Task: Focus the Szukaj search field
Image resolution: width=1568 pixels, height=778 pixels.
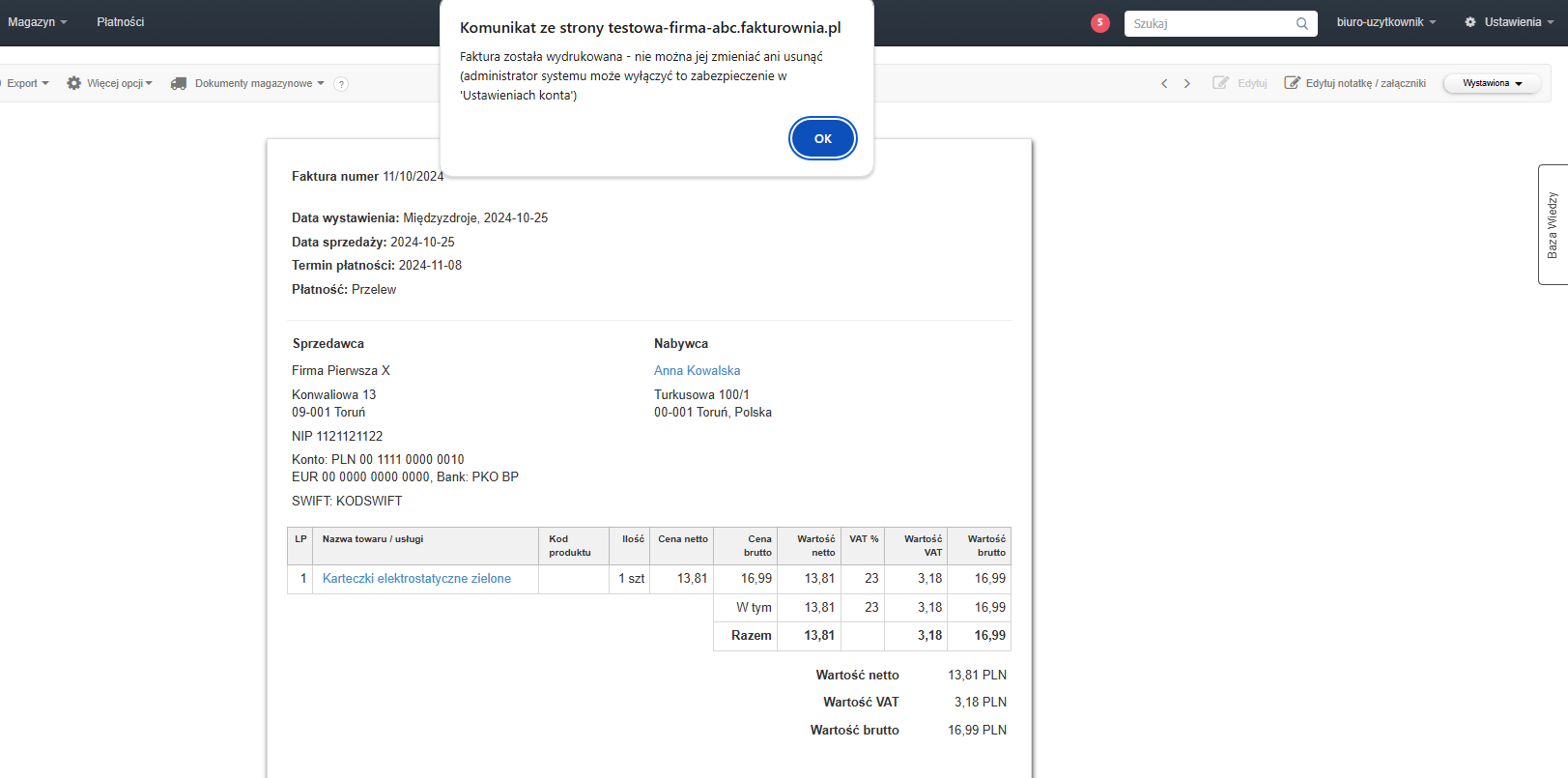Action: pyautogui.click(x=1220, y=23)
